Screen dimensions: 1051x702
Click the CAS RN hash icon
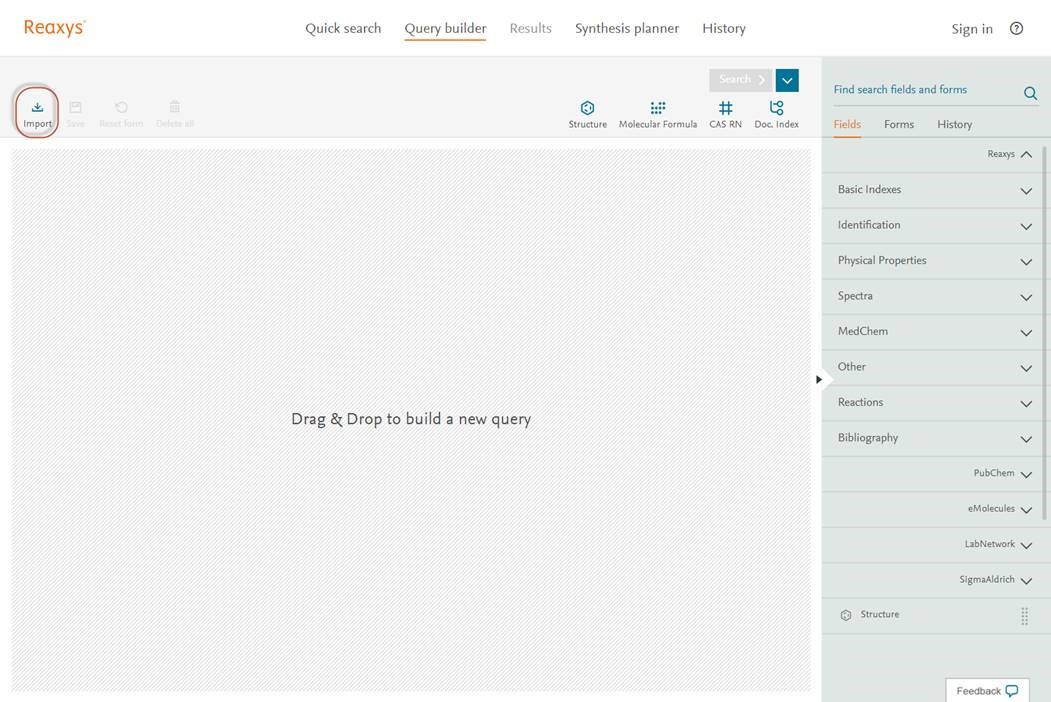pyautogui.click(x=725, y=108)
